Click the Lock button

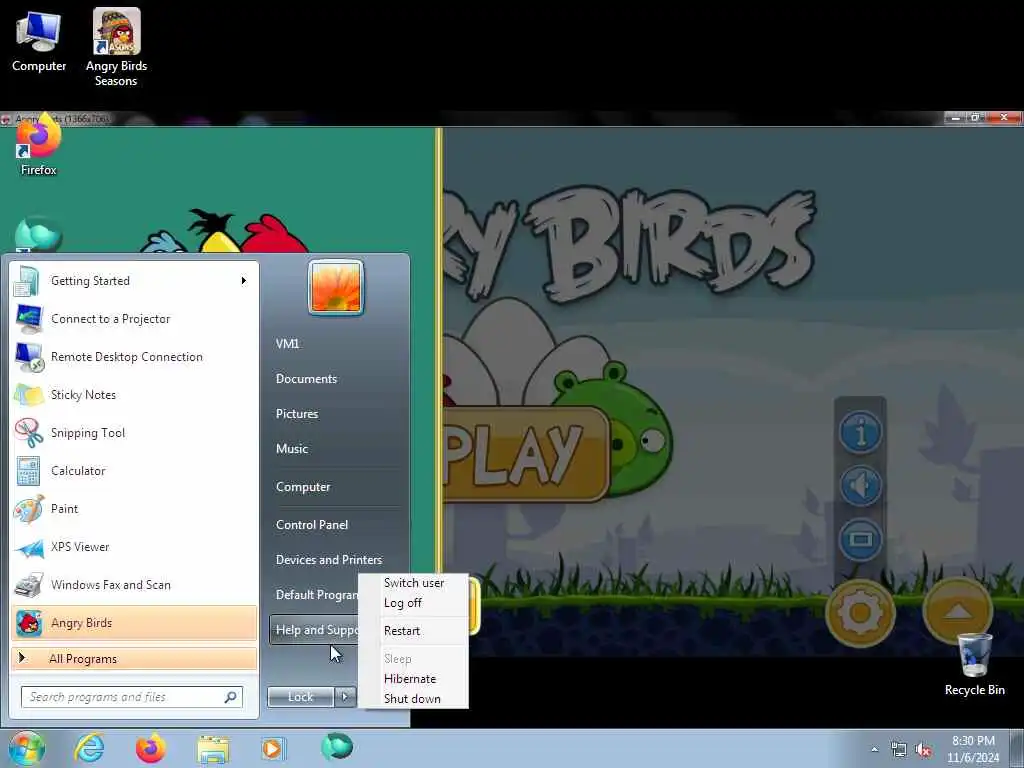coord(300,697)
